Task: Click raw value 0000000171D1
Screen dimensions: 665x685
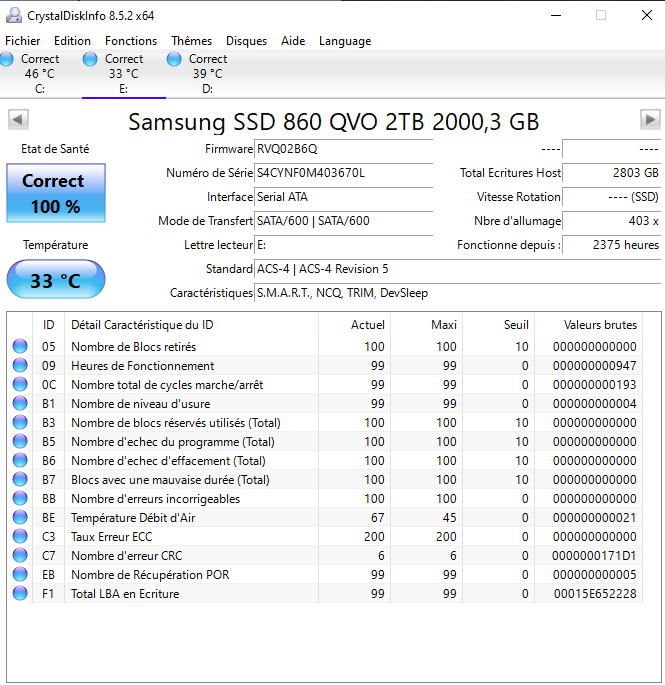Action: pos(594,556)
